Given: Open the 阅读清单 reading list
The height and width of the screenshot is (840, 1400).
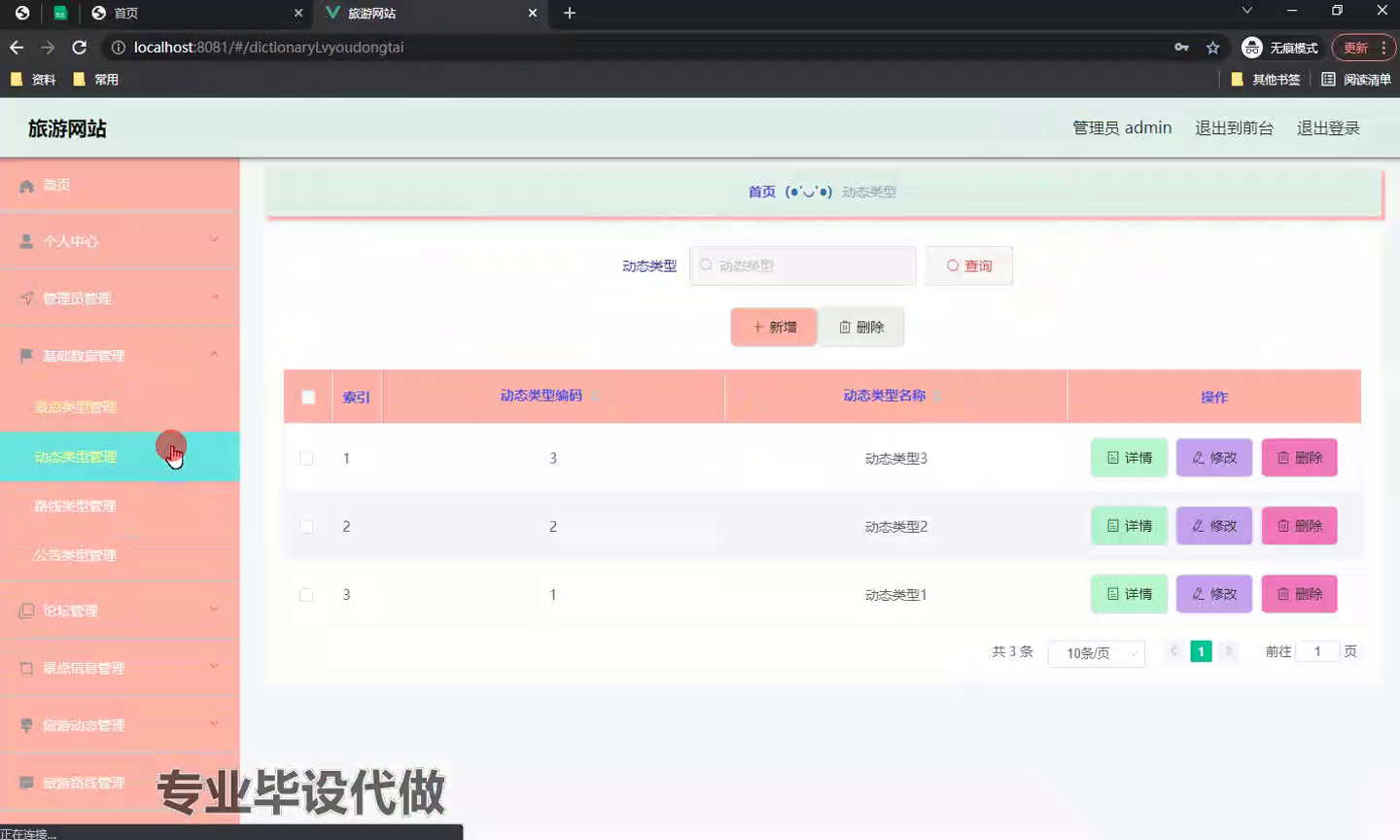Looking at the screenshot, I should coord(1356,80).
